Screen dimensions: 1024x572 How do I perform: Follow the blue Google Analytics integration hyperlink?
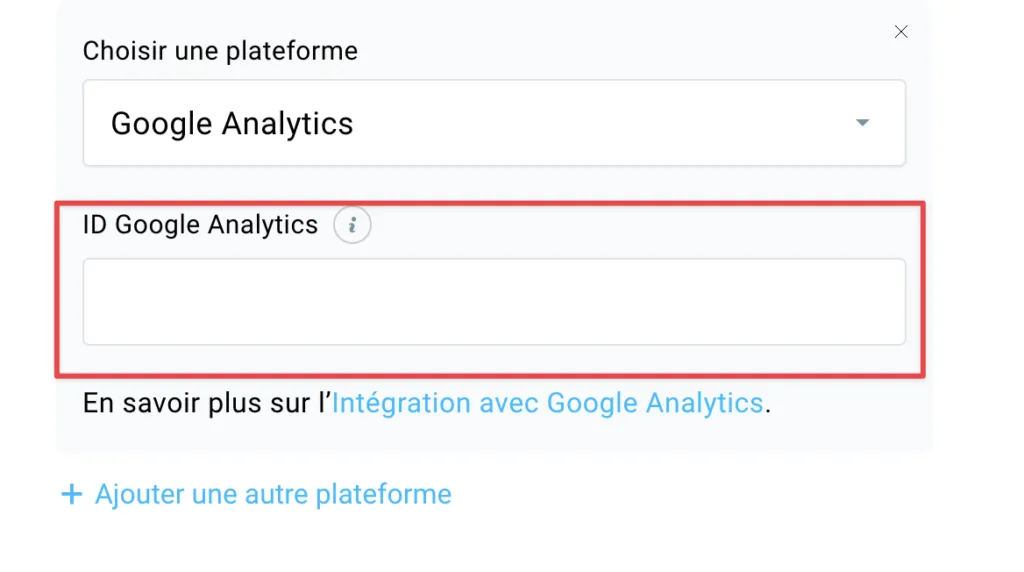pyautogui.click(x=548, y=403)
